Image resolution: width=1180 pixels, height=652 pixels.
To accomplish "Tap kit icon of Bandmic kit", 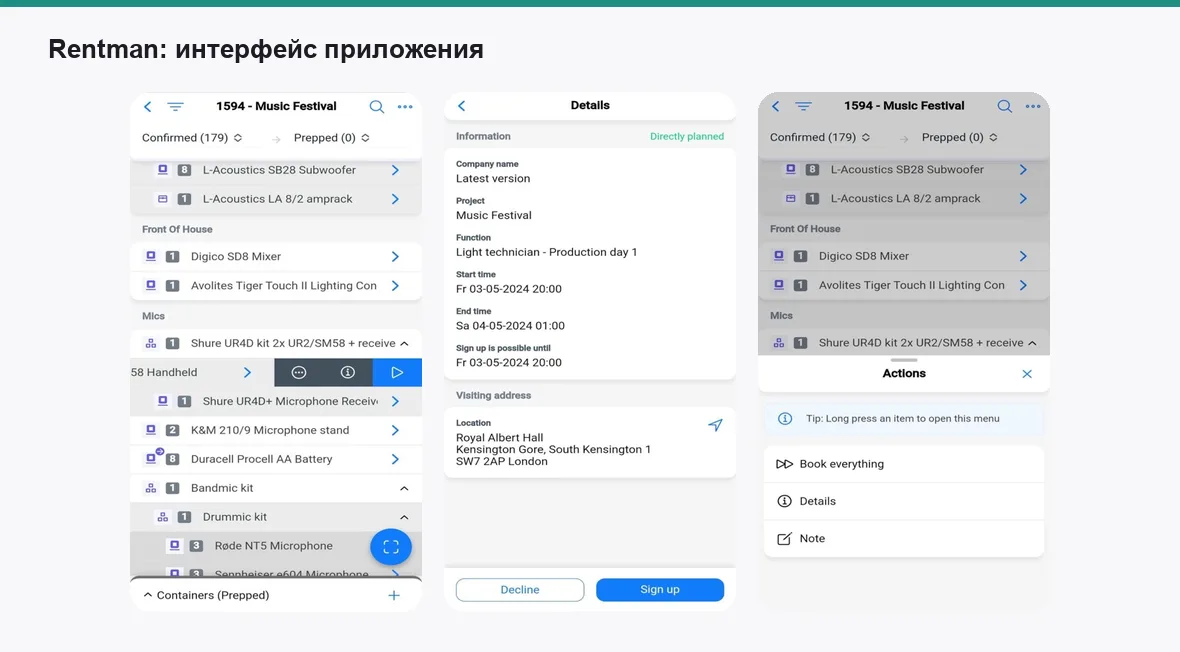I will (x=151, y=488).
